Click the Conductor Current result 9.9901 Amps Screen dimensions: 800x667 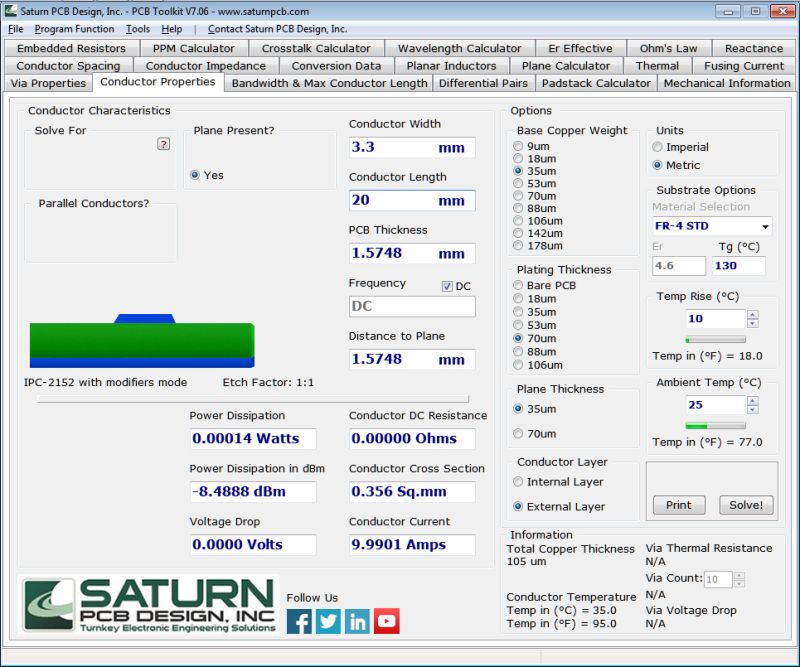coord(412,545)
